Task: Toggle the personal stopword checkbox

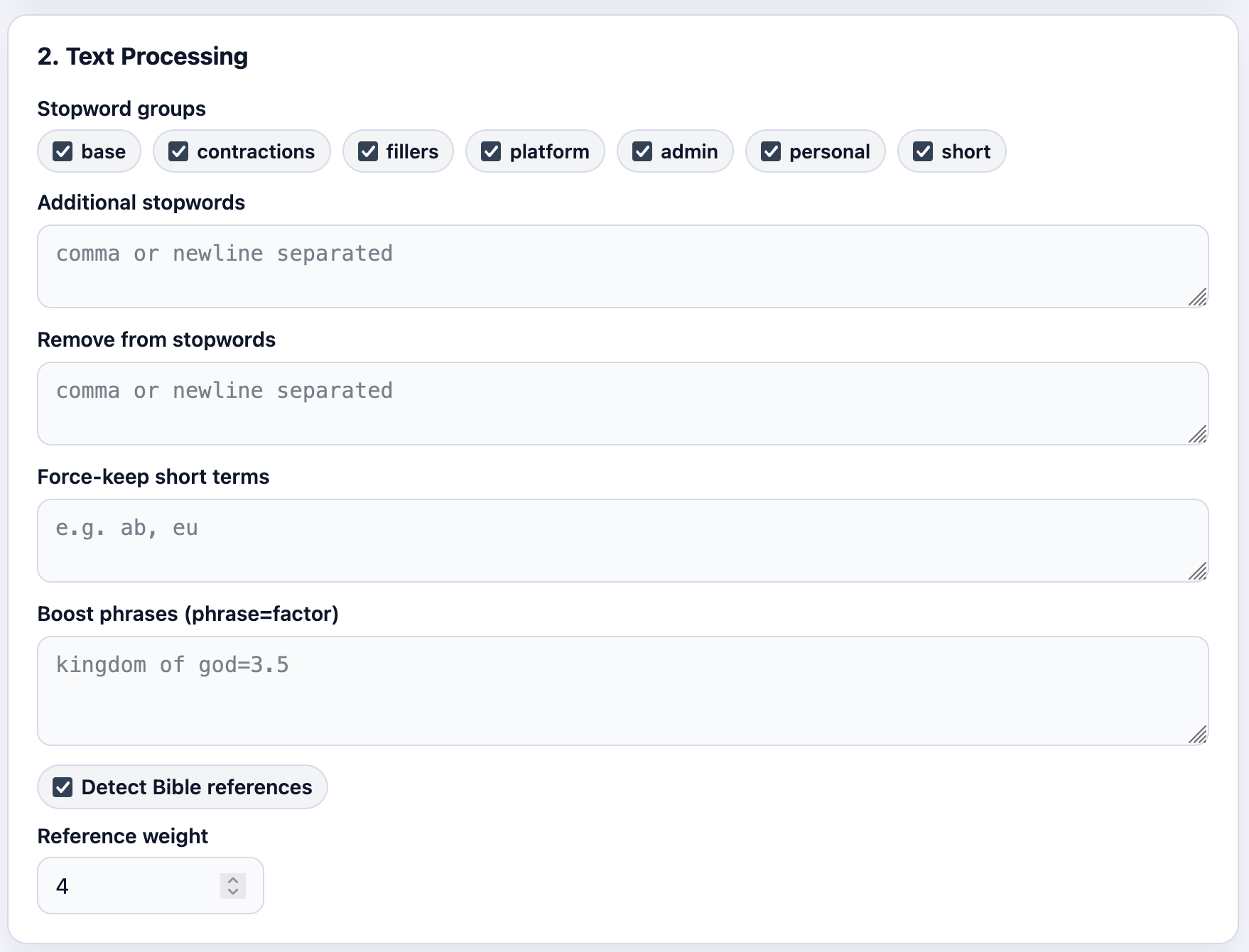Action: (x=771, y=151)
